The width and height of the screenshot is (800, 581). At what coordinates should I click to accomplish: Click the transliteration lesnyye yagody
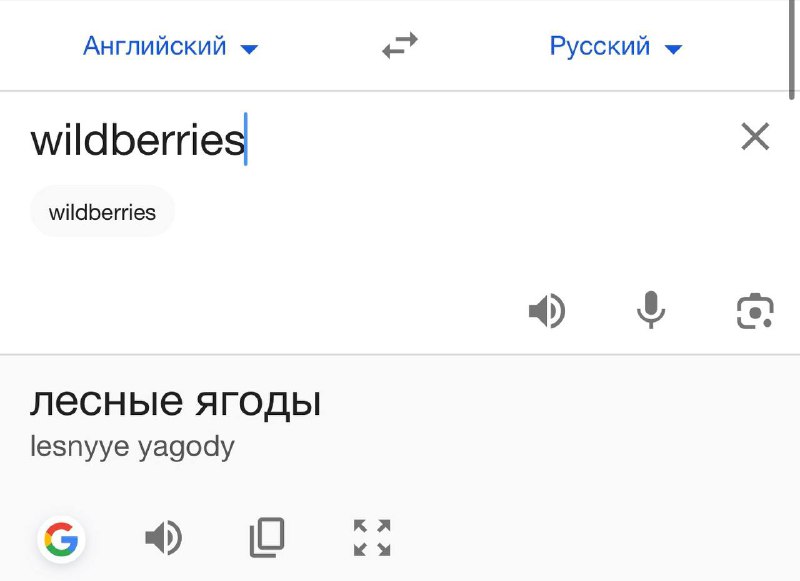click(x=132, y=446)
